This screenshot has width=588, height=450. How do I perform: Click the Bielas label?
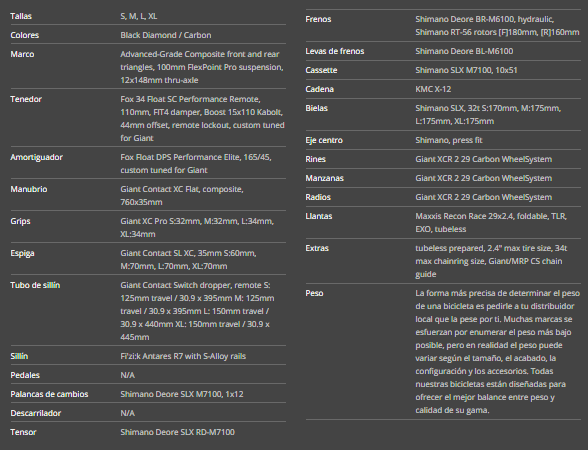coord(316,108)
